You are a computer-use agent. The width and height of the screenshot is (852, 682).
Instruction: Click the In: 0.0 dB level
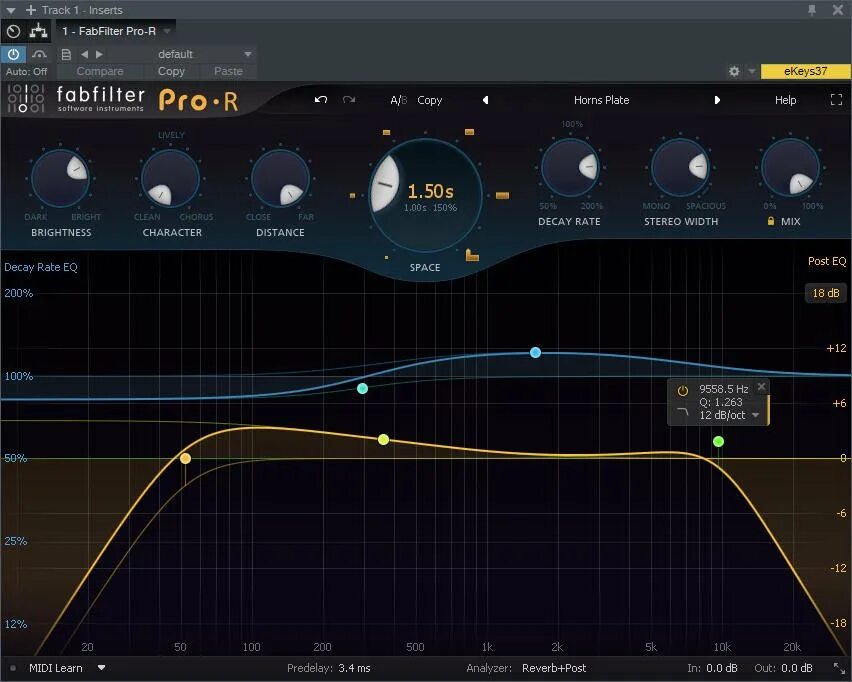tap(712, 668)
